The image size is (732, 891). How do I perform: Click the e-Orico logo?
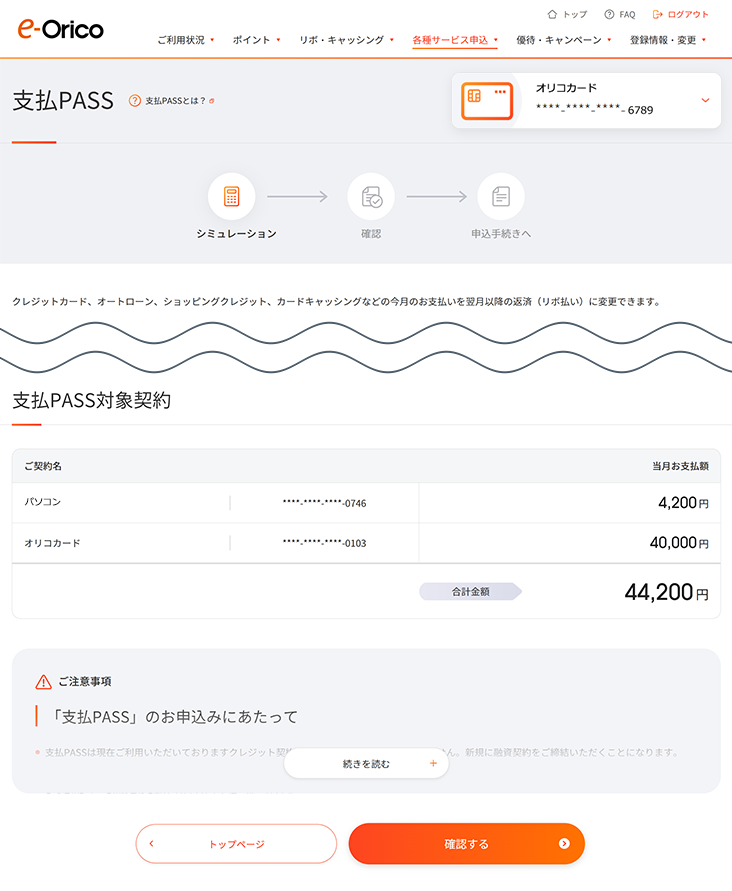tap(60, 29)
